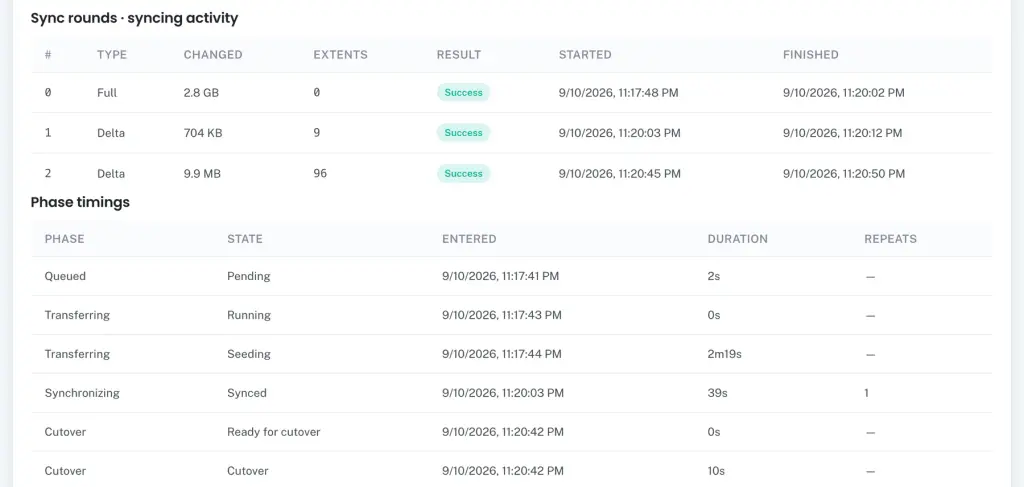The image size is (1024, 487).
Task: Click the Phase timings heading
Action: coord(80,202)
